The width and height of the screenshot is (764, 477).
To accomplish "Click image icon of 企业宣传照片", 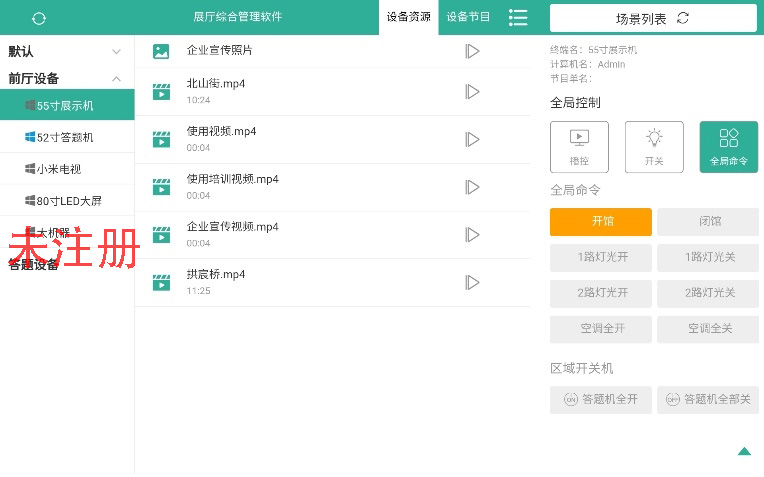I will point(161,51).
